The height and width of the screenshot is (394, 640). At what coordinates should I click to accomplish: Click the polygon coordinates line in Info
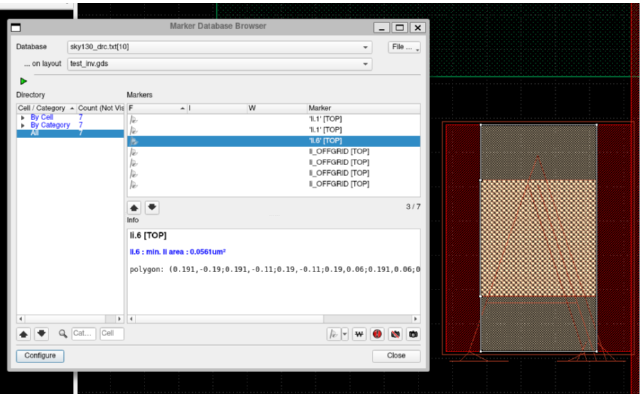pyautogui.click(x=275, y=269)
